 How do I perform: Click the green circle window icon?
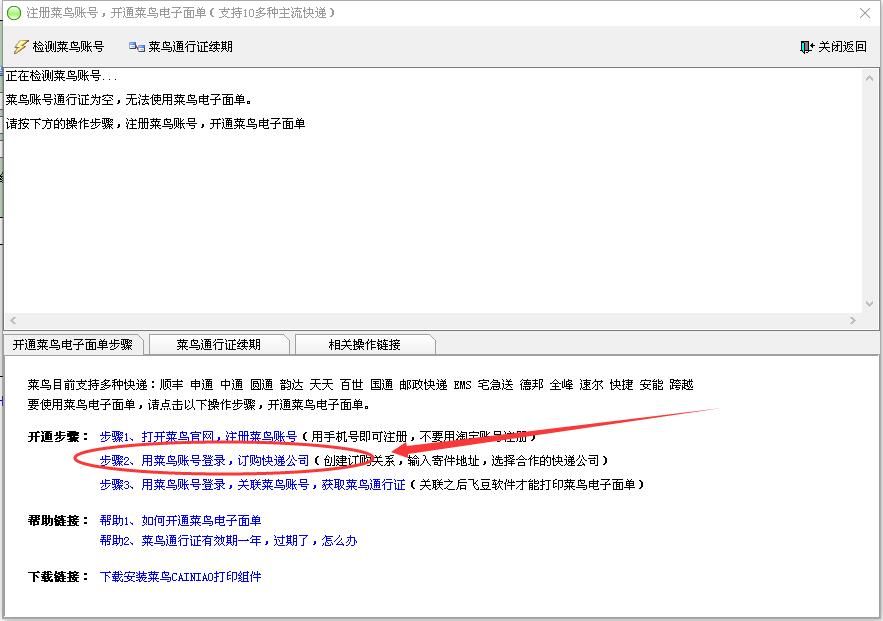[14, 12]
